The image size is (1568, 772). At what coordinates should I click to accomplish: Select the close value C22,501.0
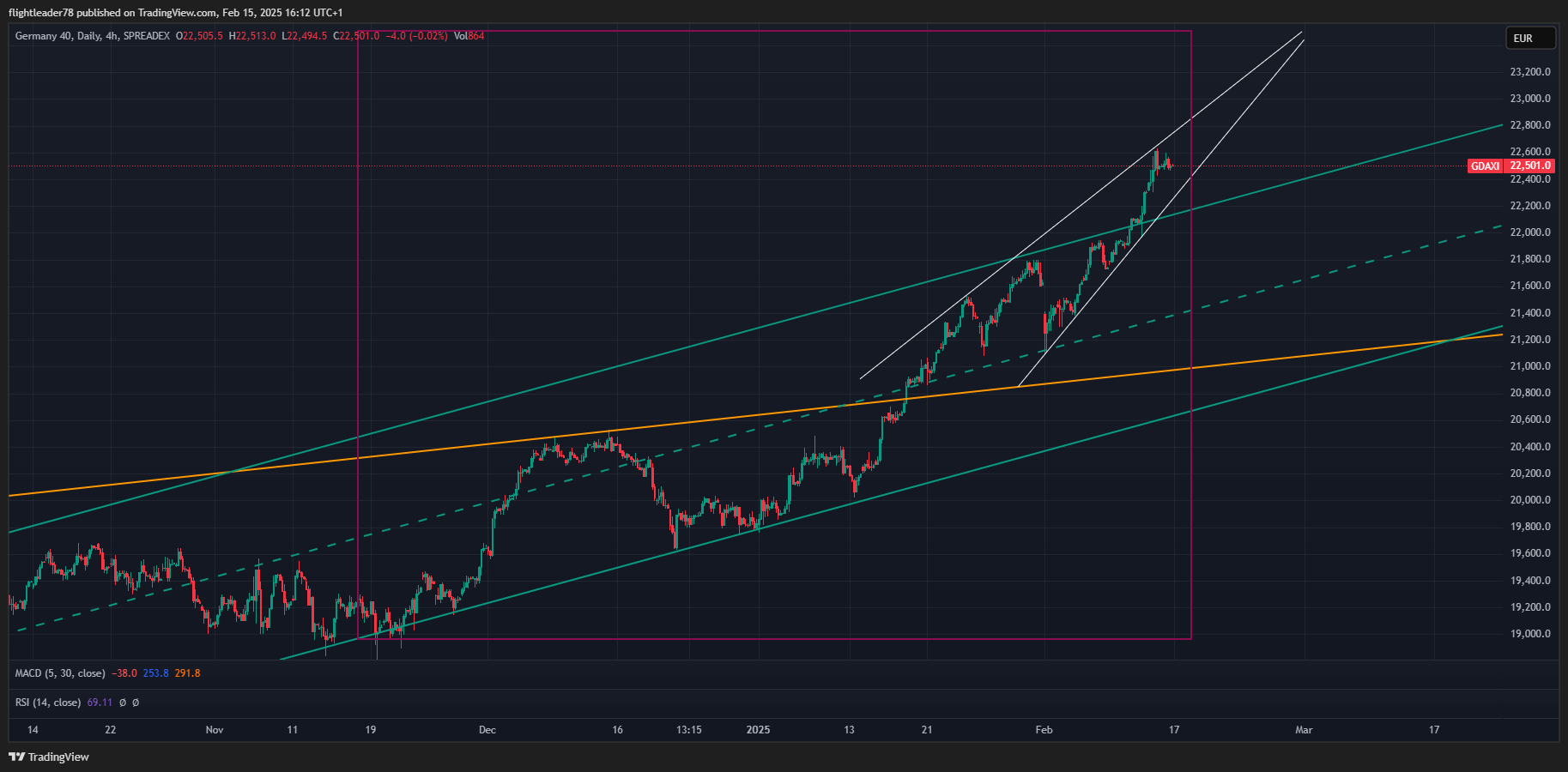[356, 36]
